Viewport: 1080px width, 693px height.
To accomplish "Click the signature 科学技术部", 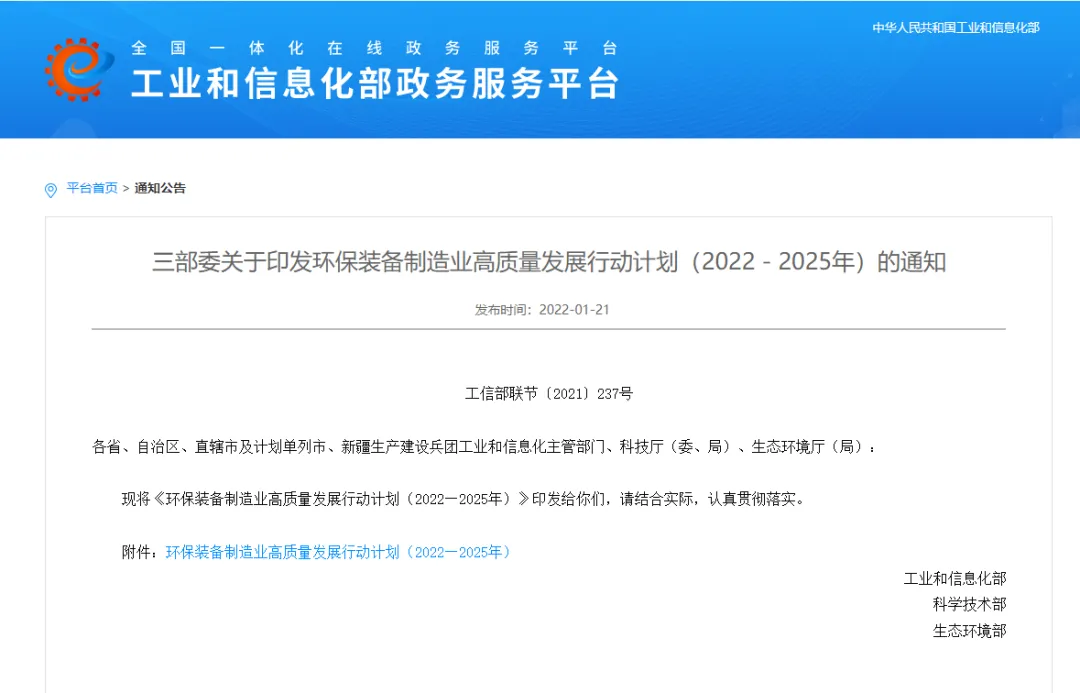I will tap(969, 604).
